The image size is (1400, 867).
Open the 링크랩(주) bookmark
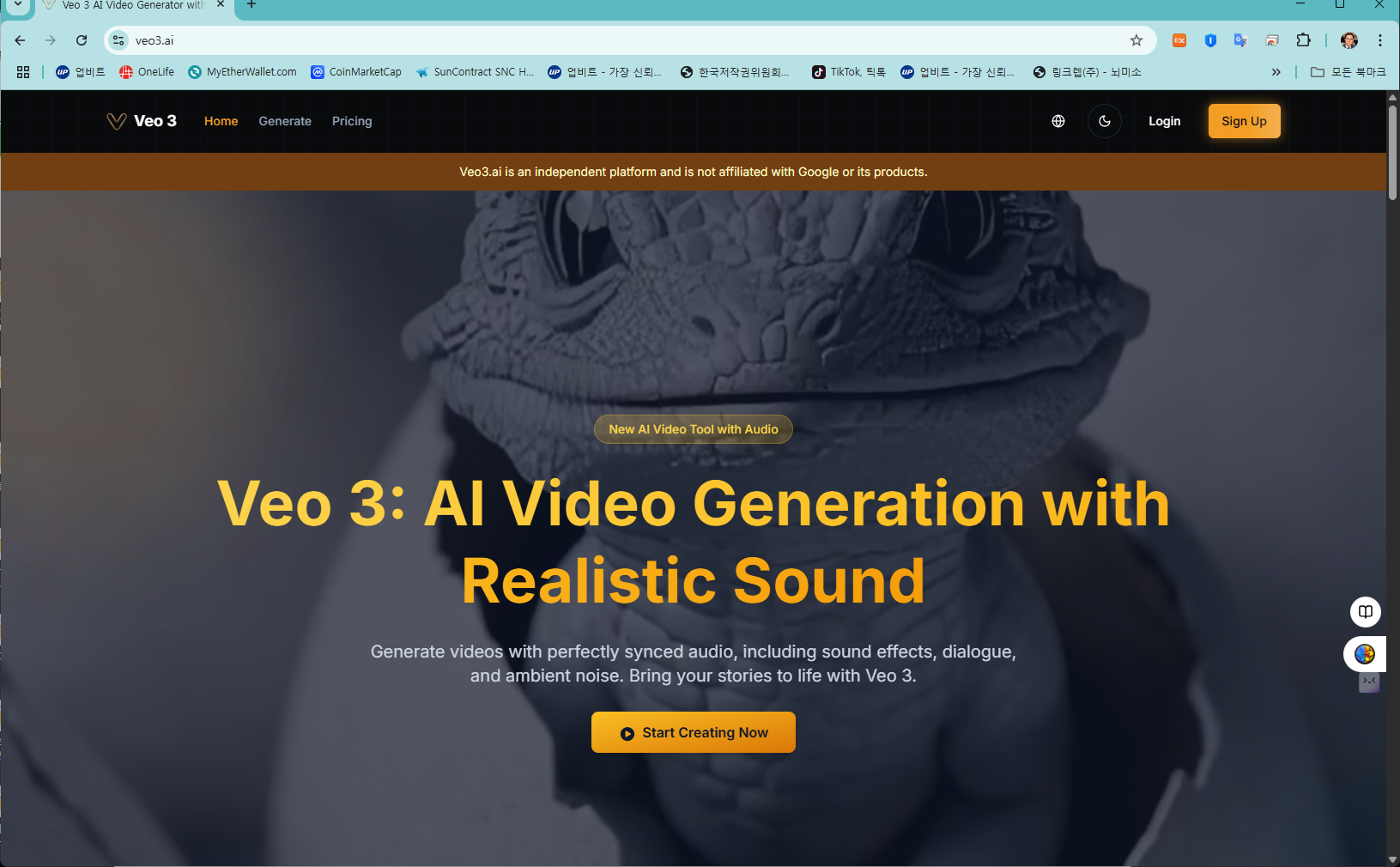tap(1088, 72)
